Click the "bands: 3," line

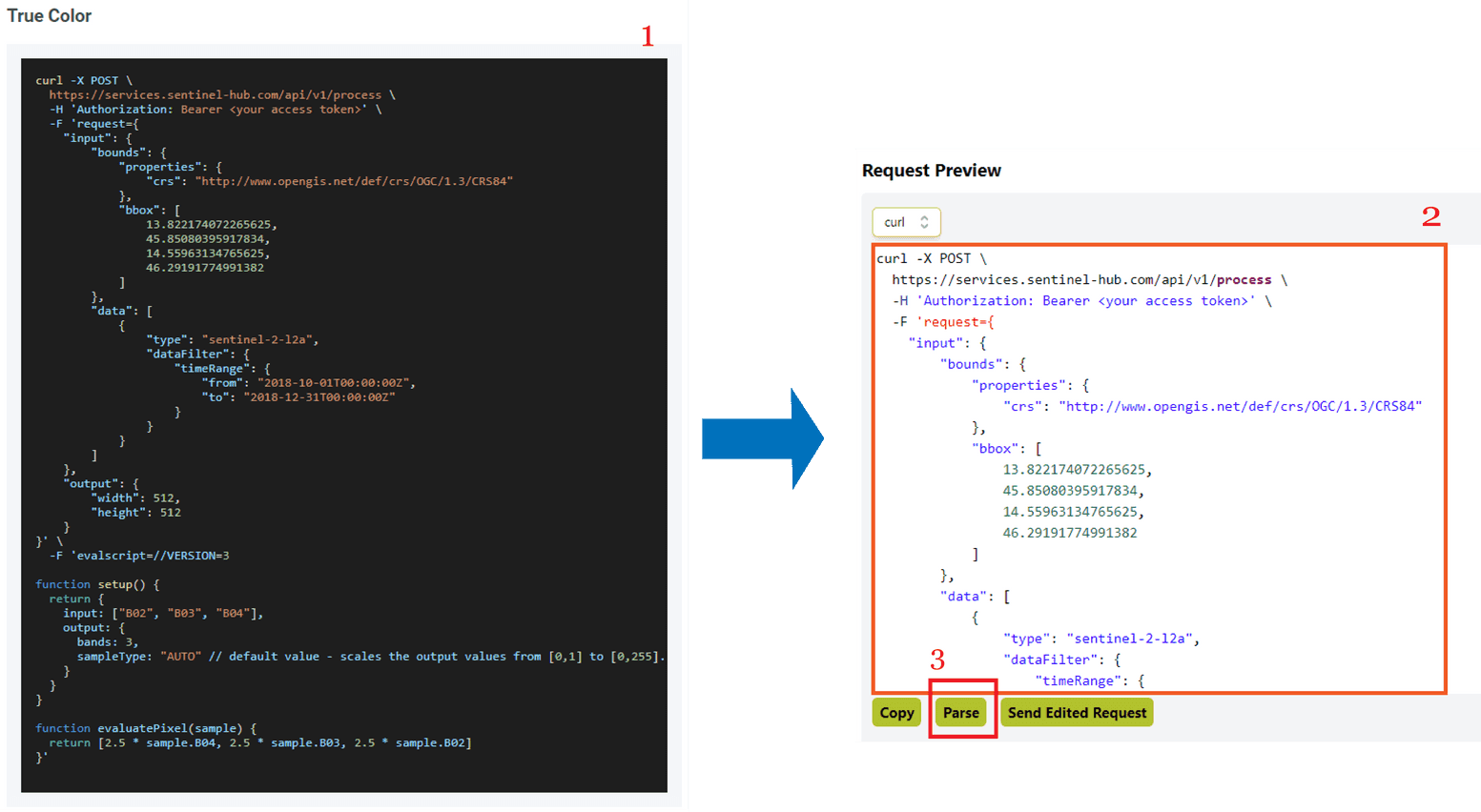(x=108, y=641)
